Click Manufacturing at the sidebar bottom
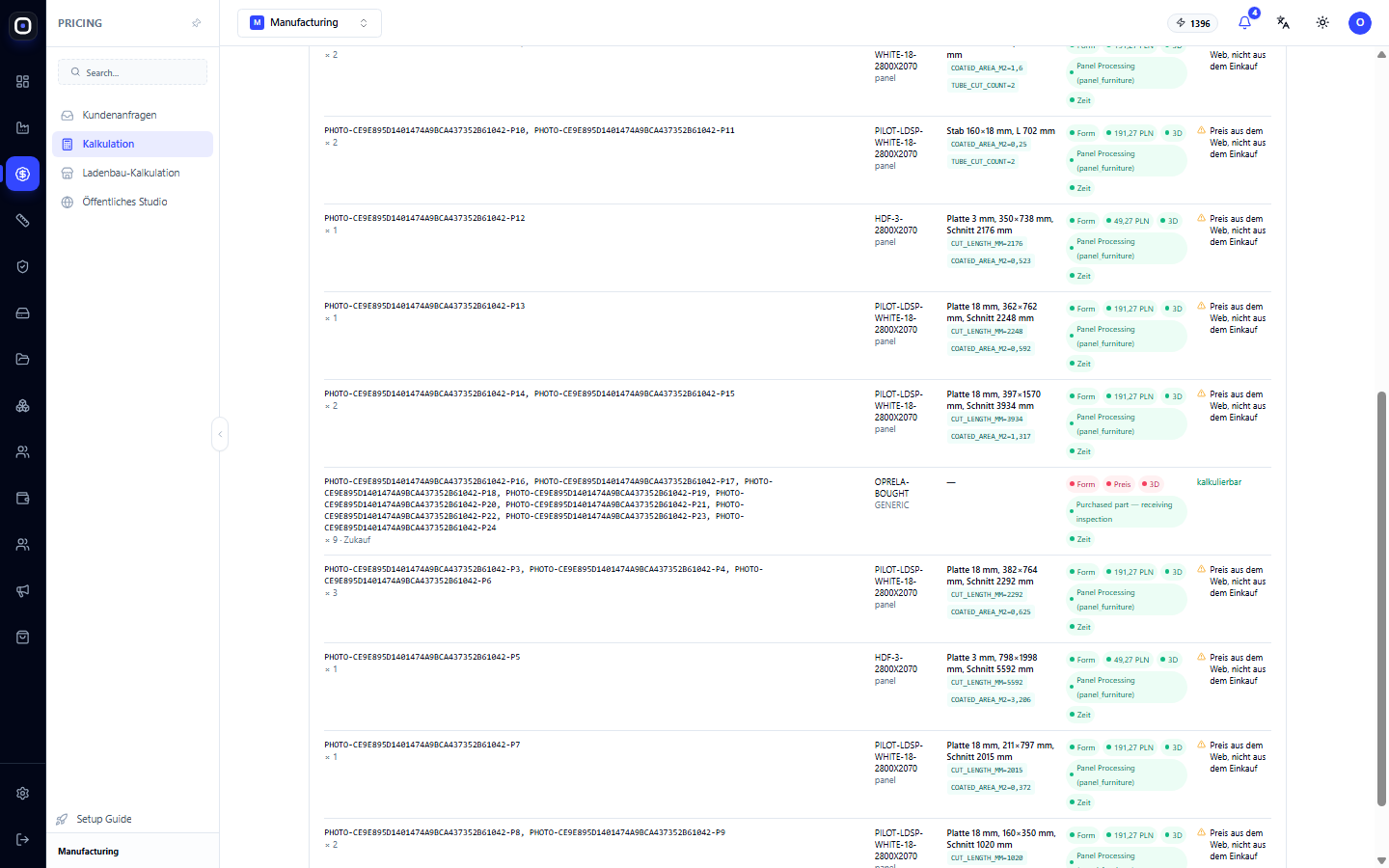The width and height of the screenshot is (1389, 868). coord(89,852)
